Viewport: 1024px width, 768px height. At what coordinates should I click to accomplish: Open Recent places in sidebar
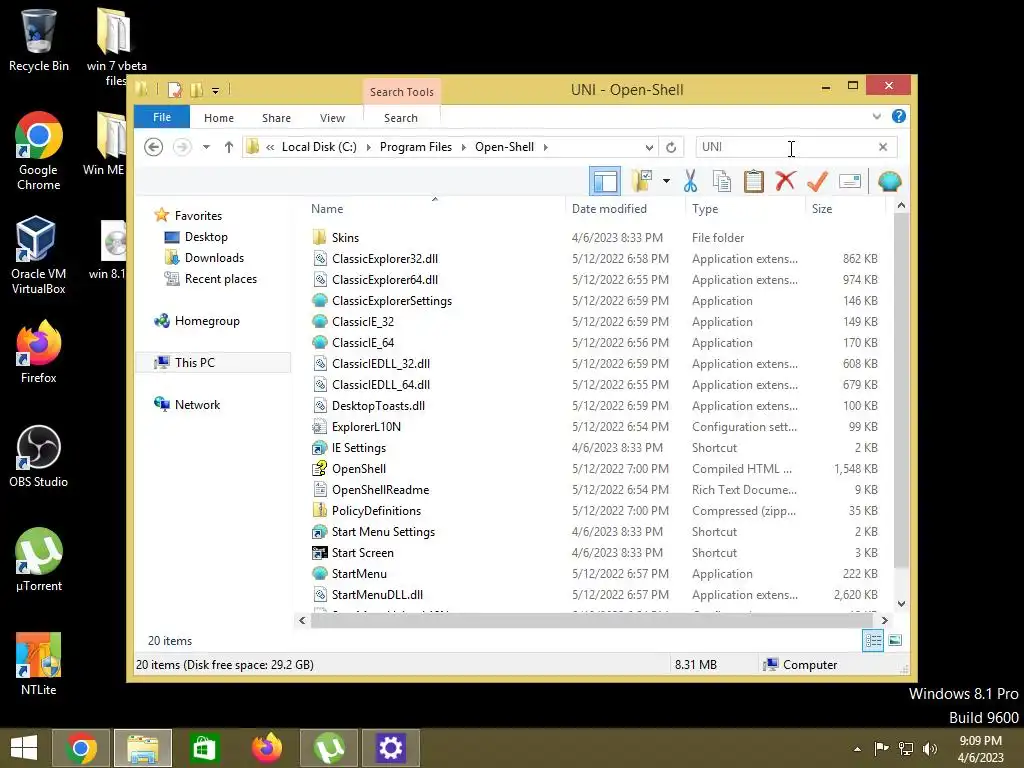point(221,279)
